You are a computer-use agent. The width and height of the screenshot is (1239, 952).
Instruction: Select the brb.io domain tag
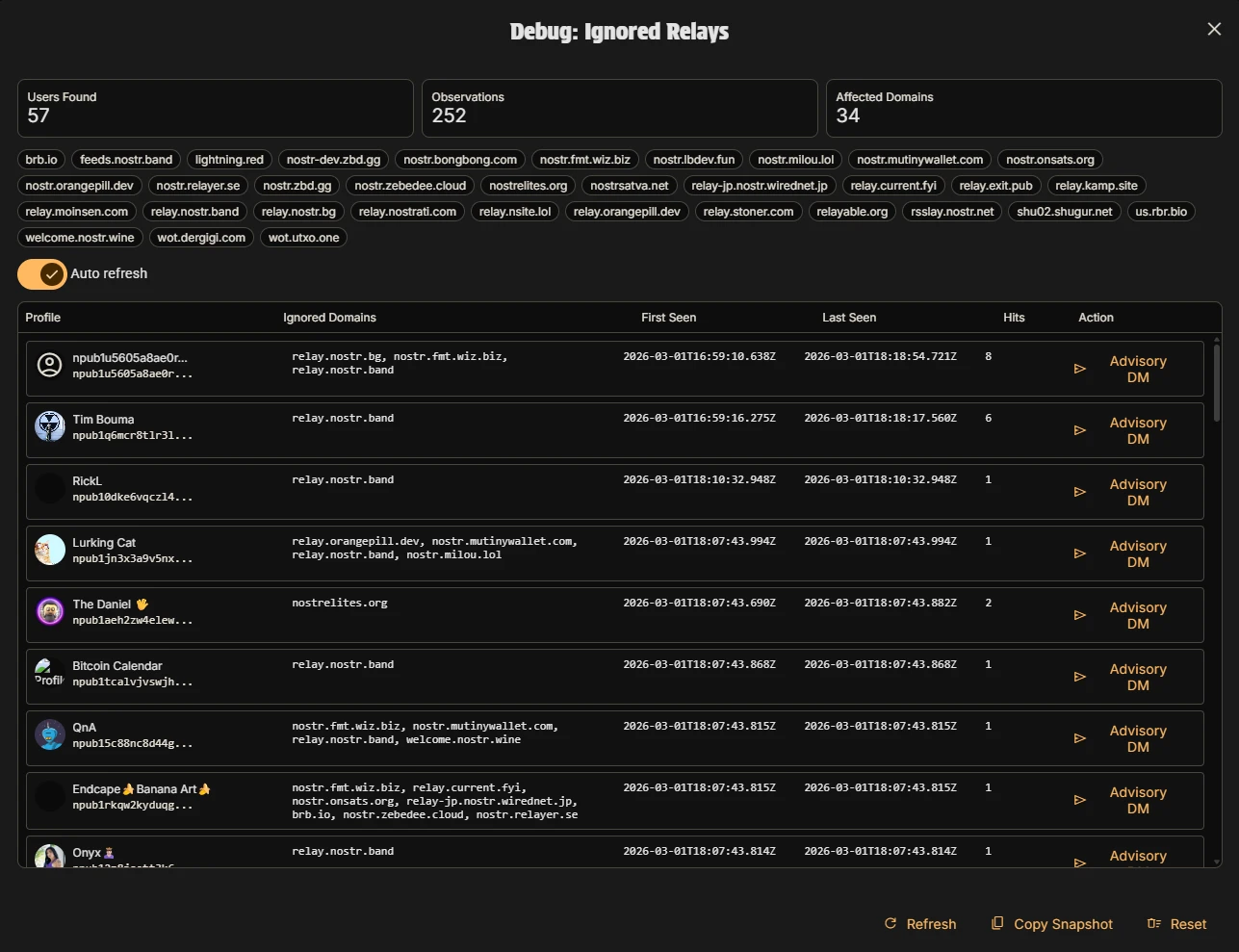pos(41,160)
